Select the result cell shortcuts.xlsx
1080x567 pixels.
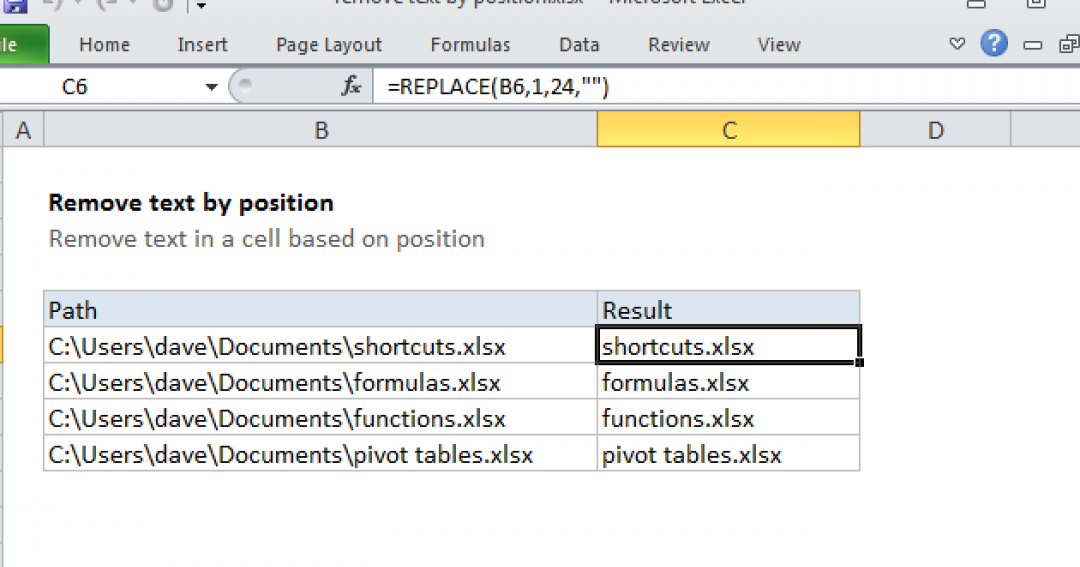click(729, 345)
